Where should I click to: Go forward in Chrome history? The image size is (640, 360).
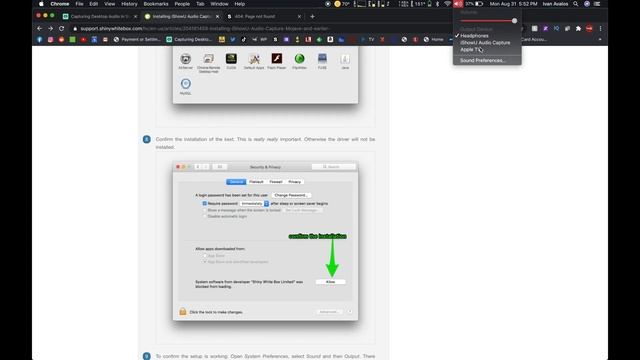point(51,29)
